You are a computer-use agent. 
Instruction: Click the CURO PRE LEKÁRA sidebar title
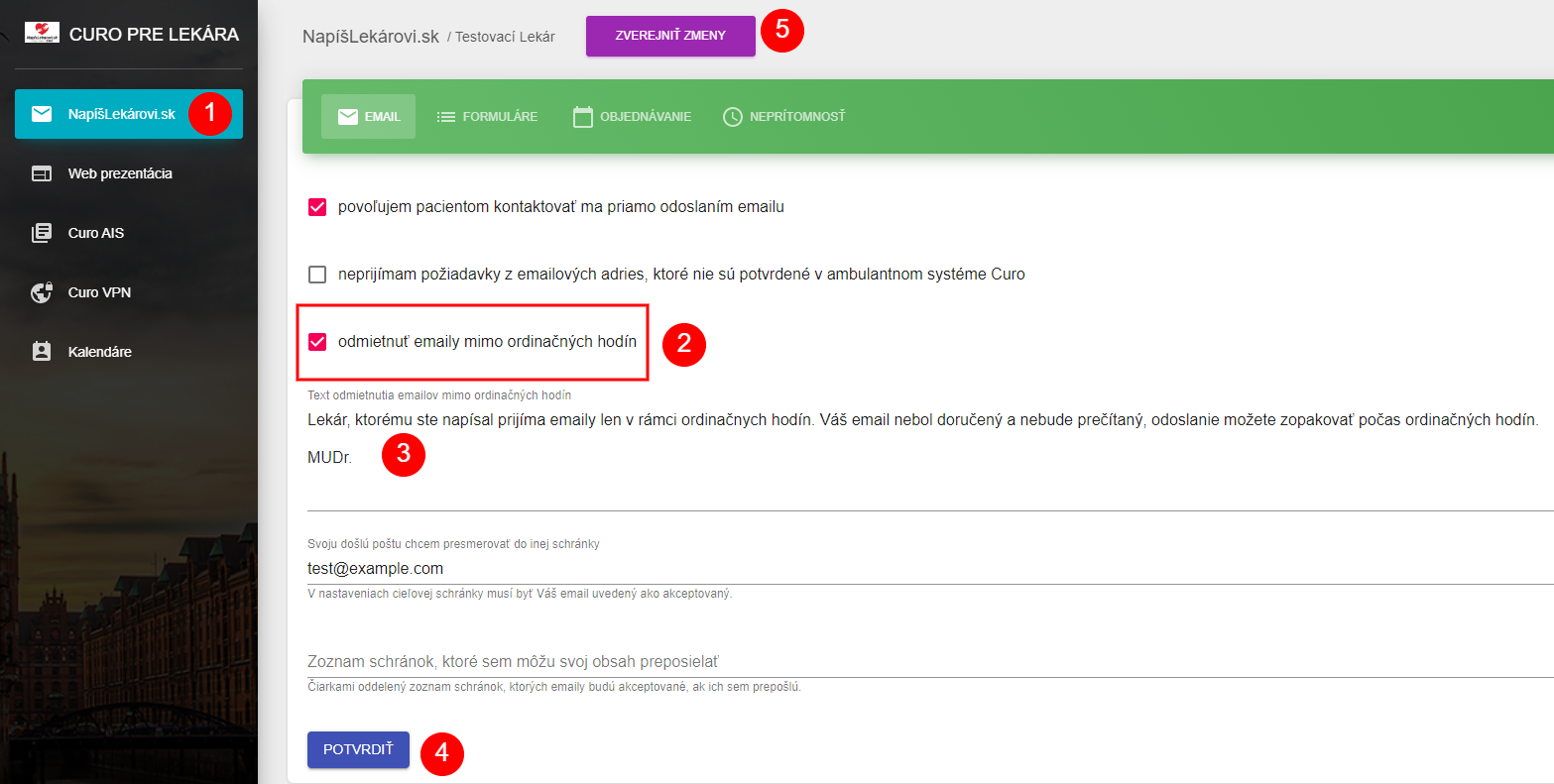click(x=154, y=35)
